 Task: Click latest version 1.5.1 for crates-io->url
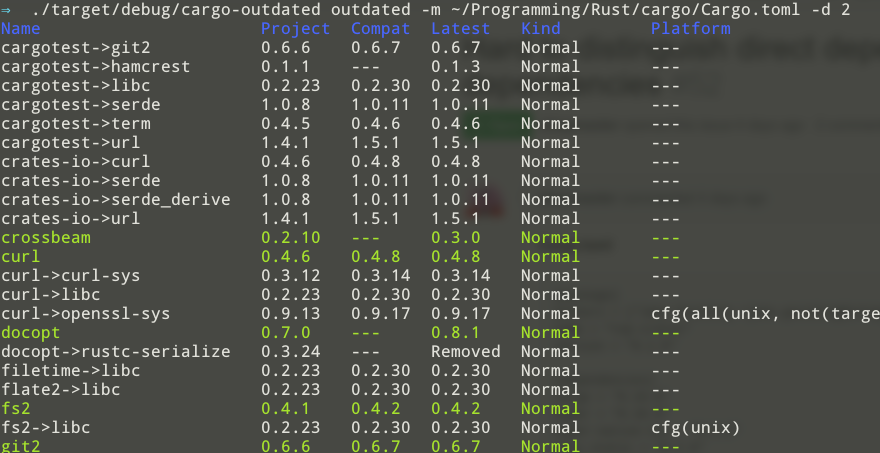coord(456,219)
